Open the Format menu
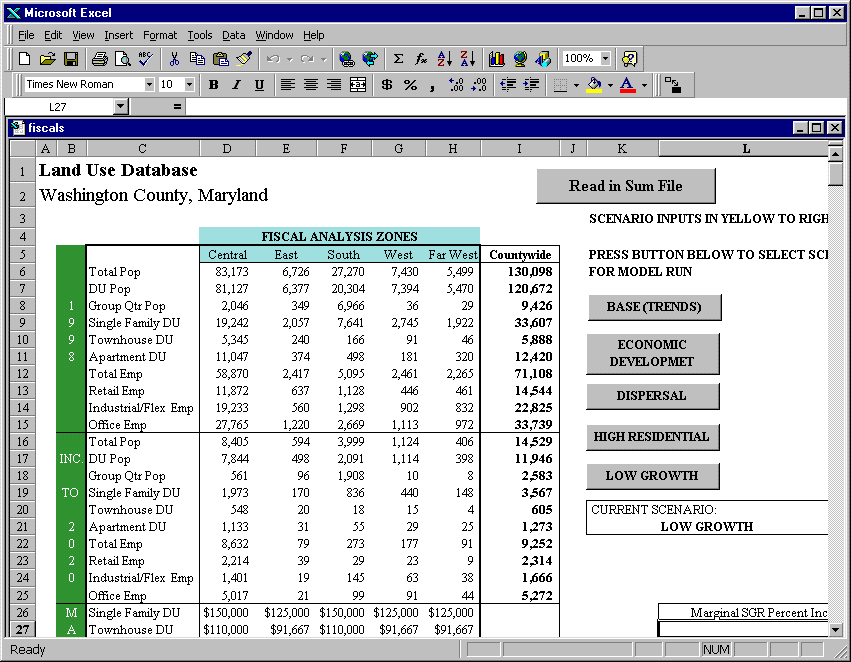851x662 pixels. (x=160, y=35)
